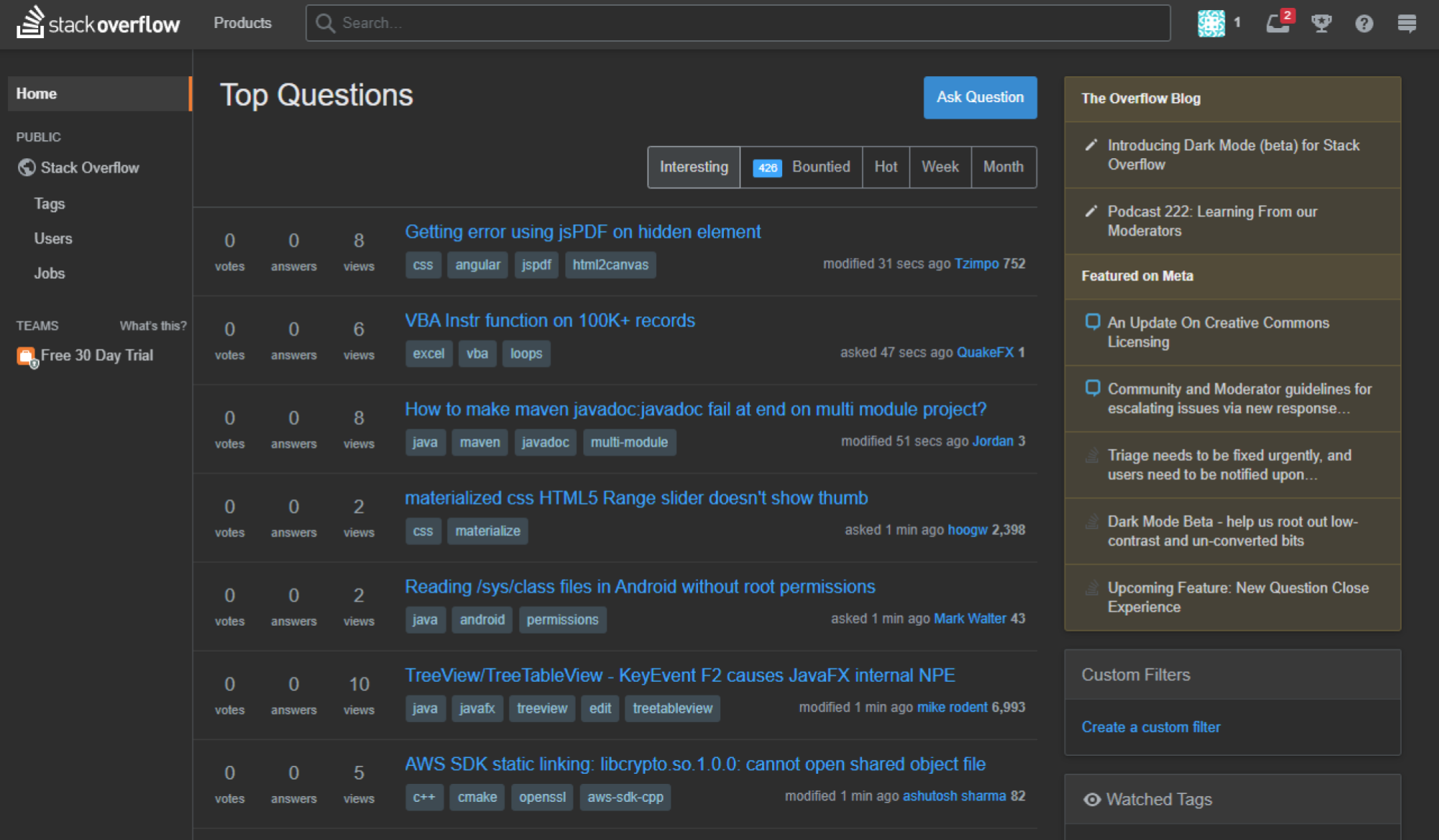Open TreeView/TreeTableView KeyEvent F2 question
1439x840 pixels.
(x=679, y=675)
